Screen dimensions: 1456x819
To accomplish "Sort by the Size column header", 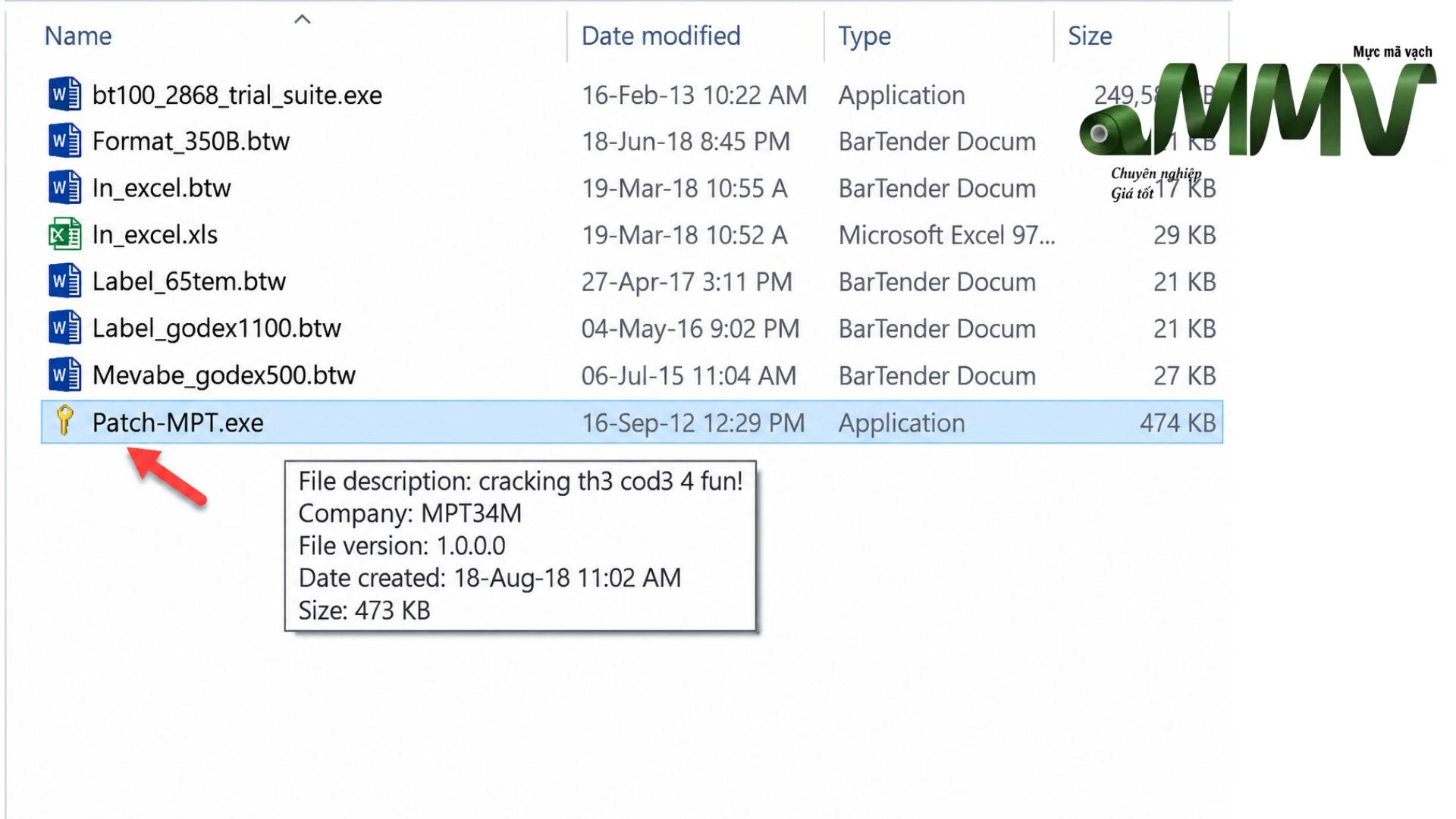I will pyautogui.click(x=1090, y=36).
